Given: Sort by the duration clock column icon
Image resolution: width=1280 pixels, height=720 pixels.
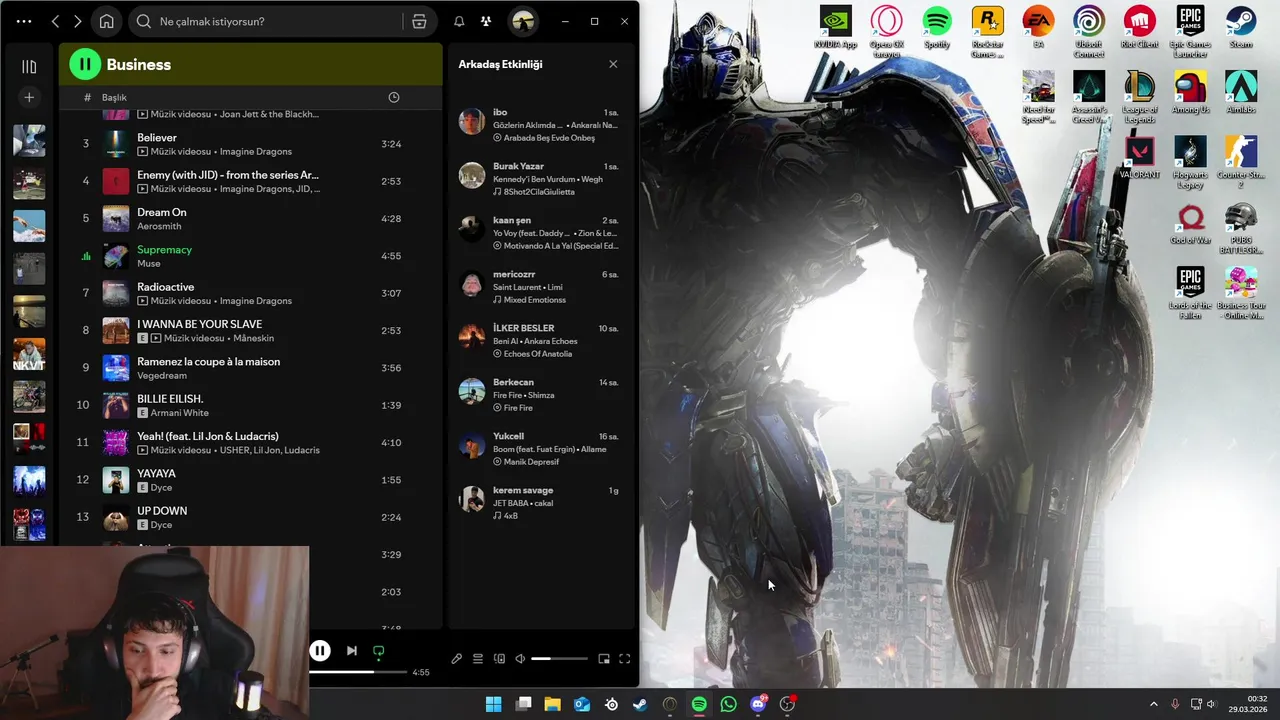Looking at the screenshot, I should pyautogui.click(x=394, y=97).
